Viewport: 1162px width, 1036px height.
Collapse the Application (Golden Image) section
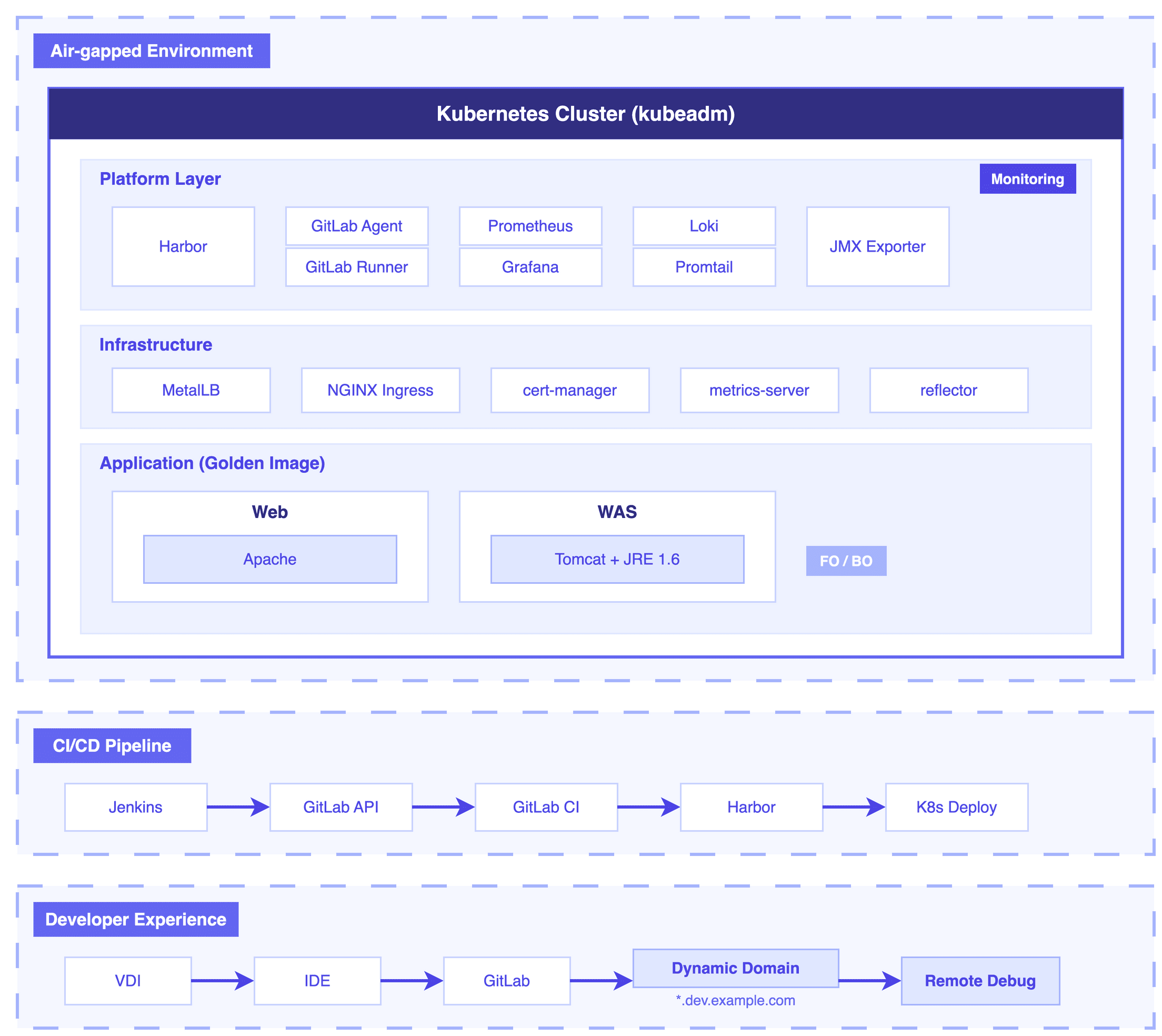pyautogui.click(x=212, y=463)
